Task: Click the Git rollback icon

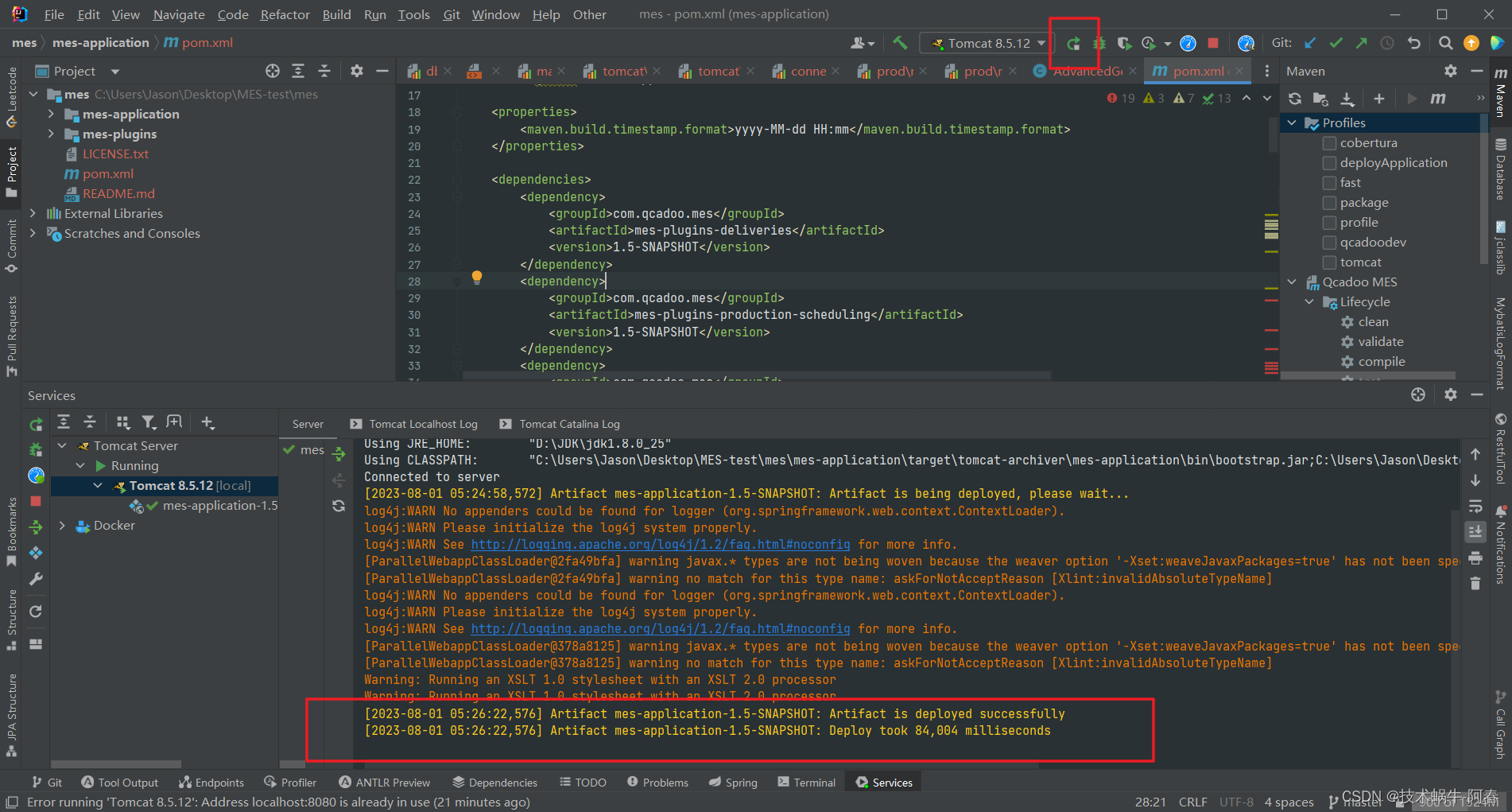Action: 1413,43
